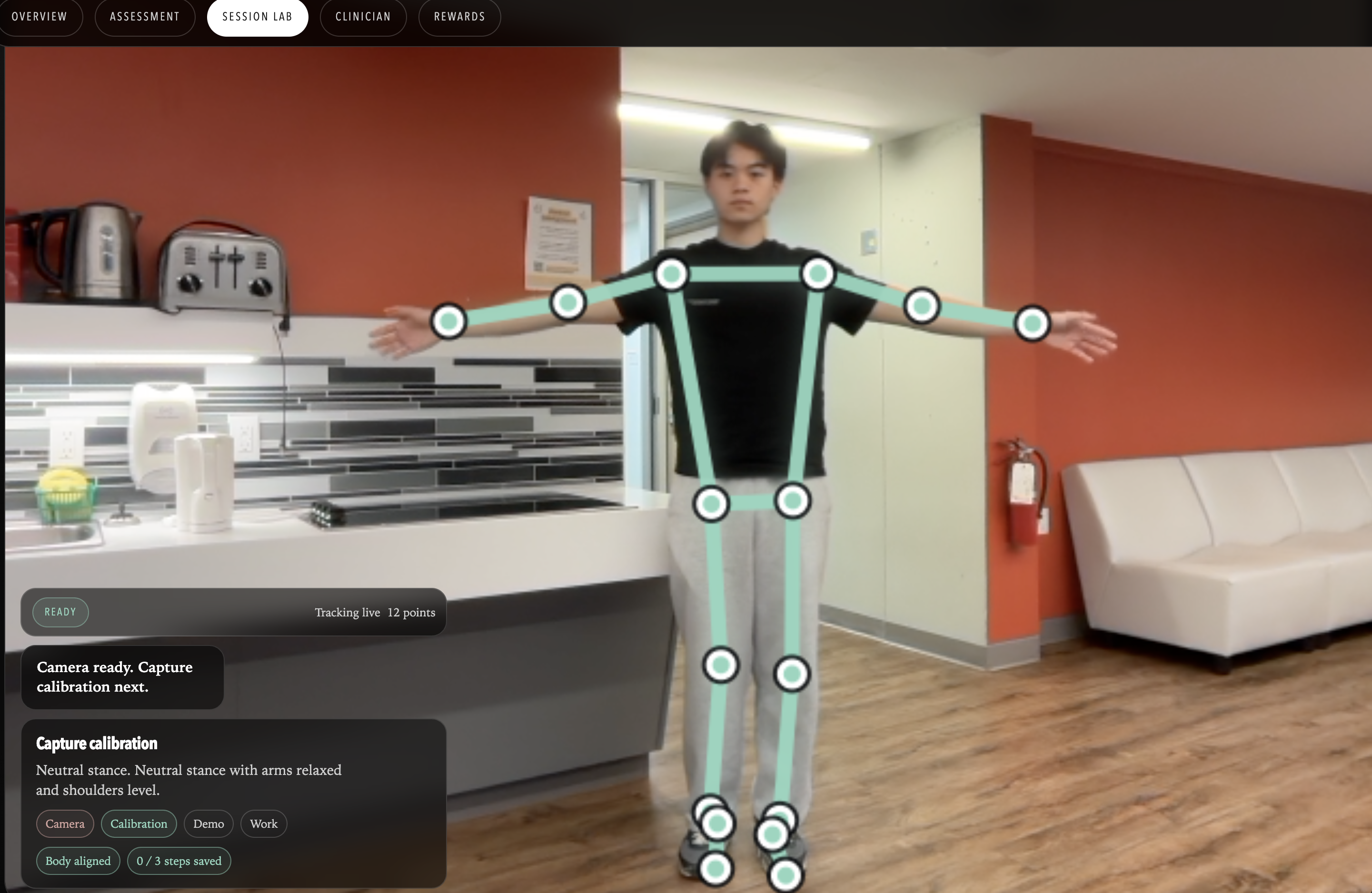This screenshot has height=893, width=1372.
Task: Click the 0 / 3 steps saved chip
Action: (179, 861)
